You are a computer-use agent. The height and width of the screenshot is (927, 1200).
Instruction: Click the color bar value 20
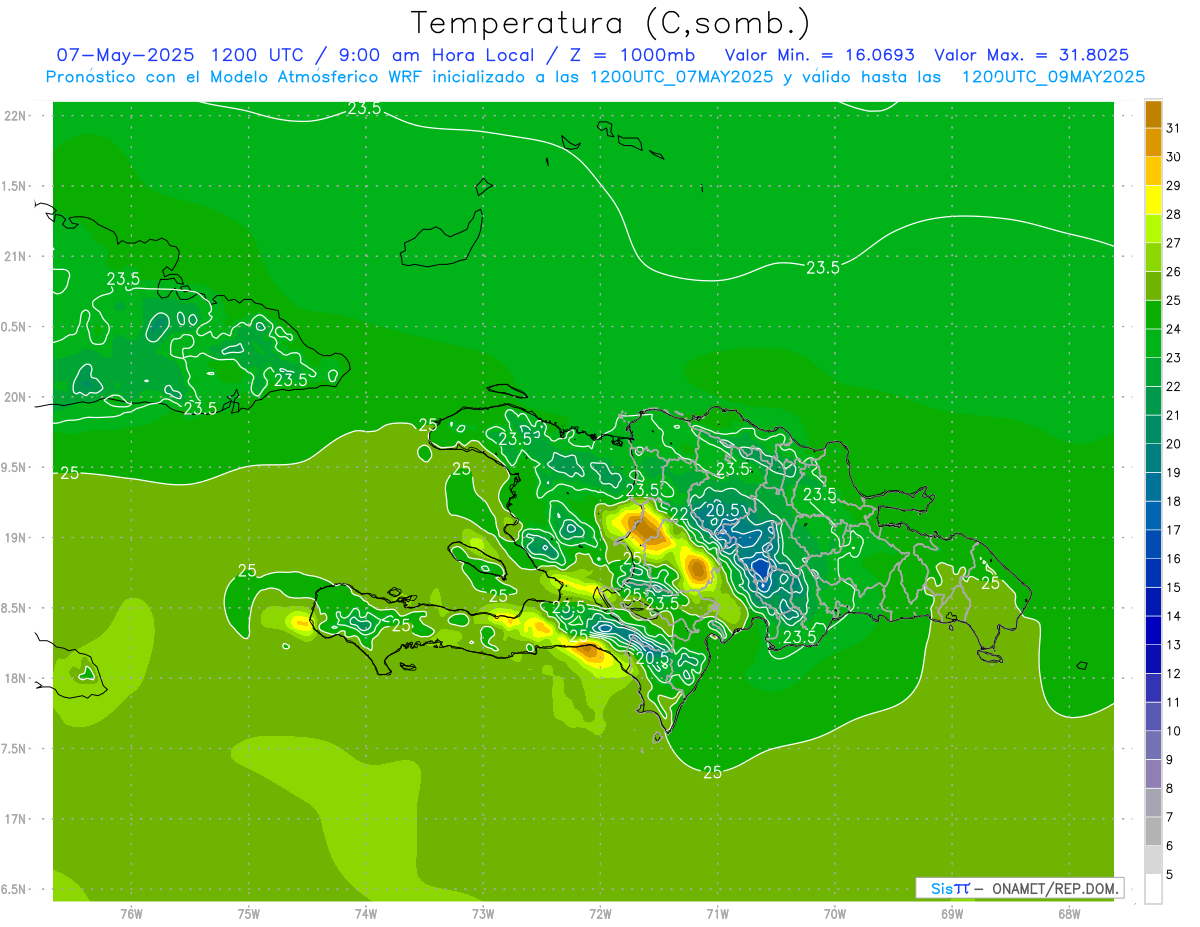click(1174, 444)
